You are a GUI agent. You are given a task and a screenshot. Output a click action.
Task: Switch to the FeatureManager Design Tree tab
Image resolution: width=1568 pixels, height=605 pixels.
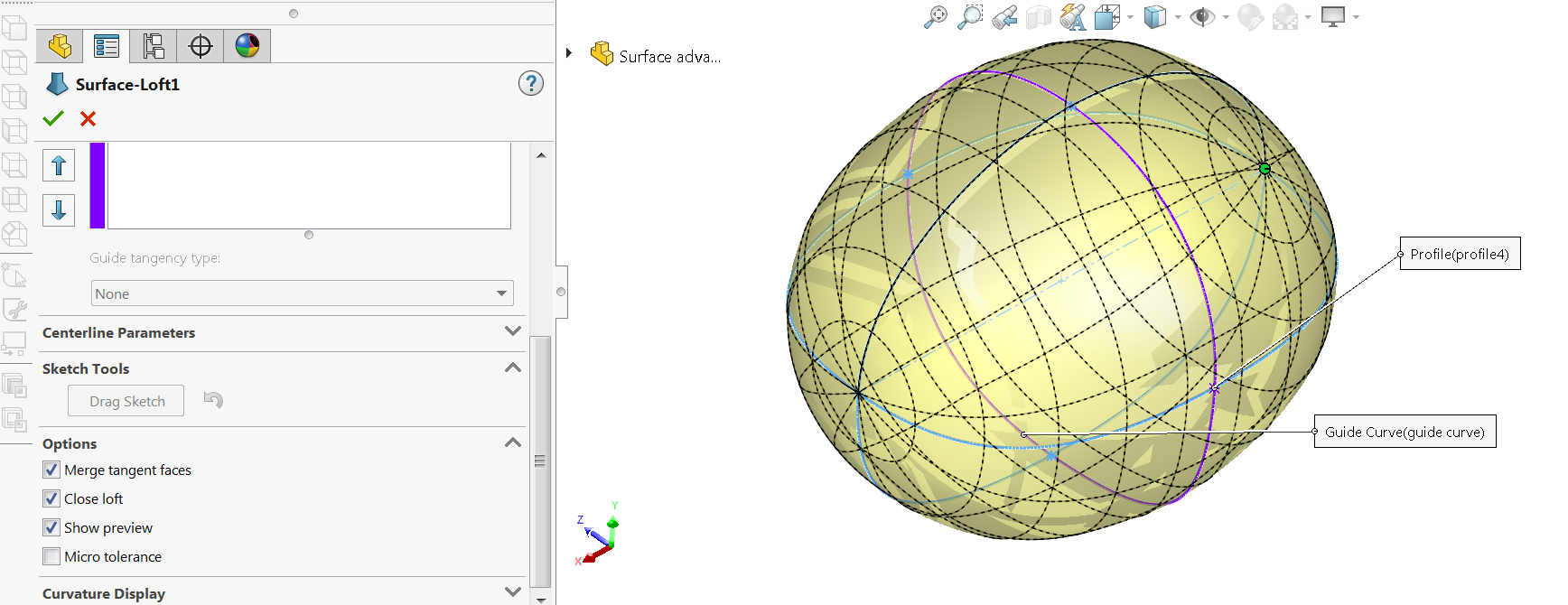[x=60, y=46]
